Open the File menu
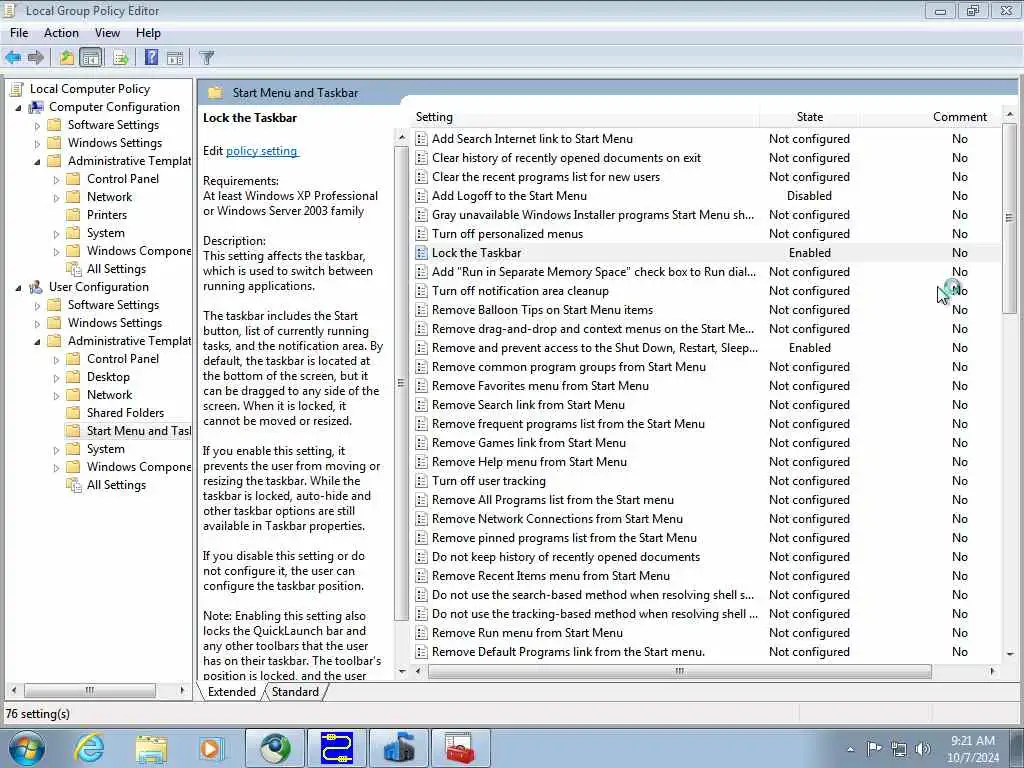Viewport: 1024px width, 768px height. (x=19, y=33)
